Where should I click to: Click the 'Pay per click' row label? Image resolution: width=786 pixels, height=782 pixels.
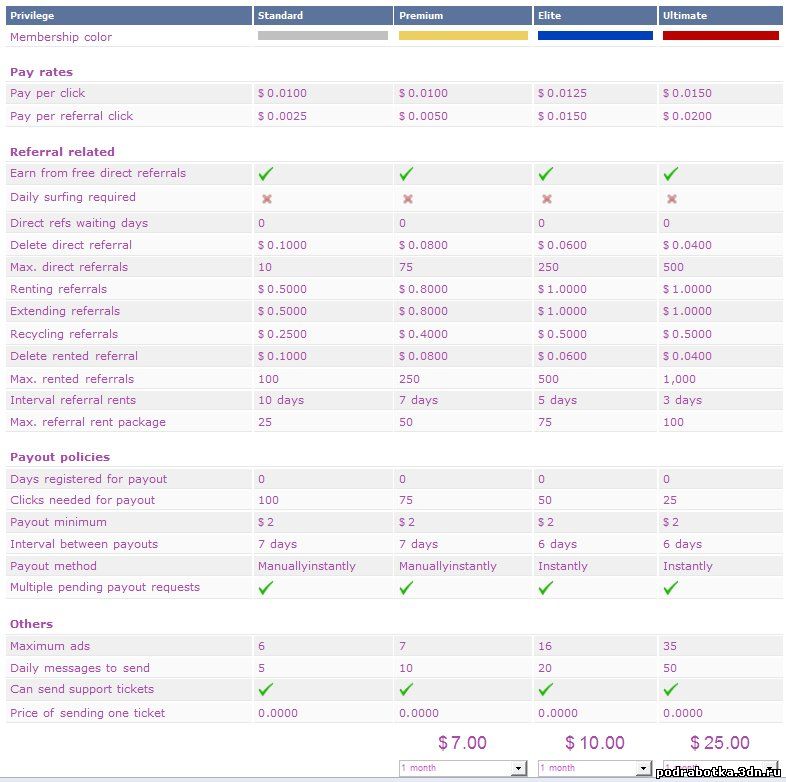click(48, 93)
